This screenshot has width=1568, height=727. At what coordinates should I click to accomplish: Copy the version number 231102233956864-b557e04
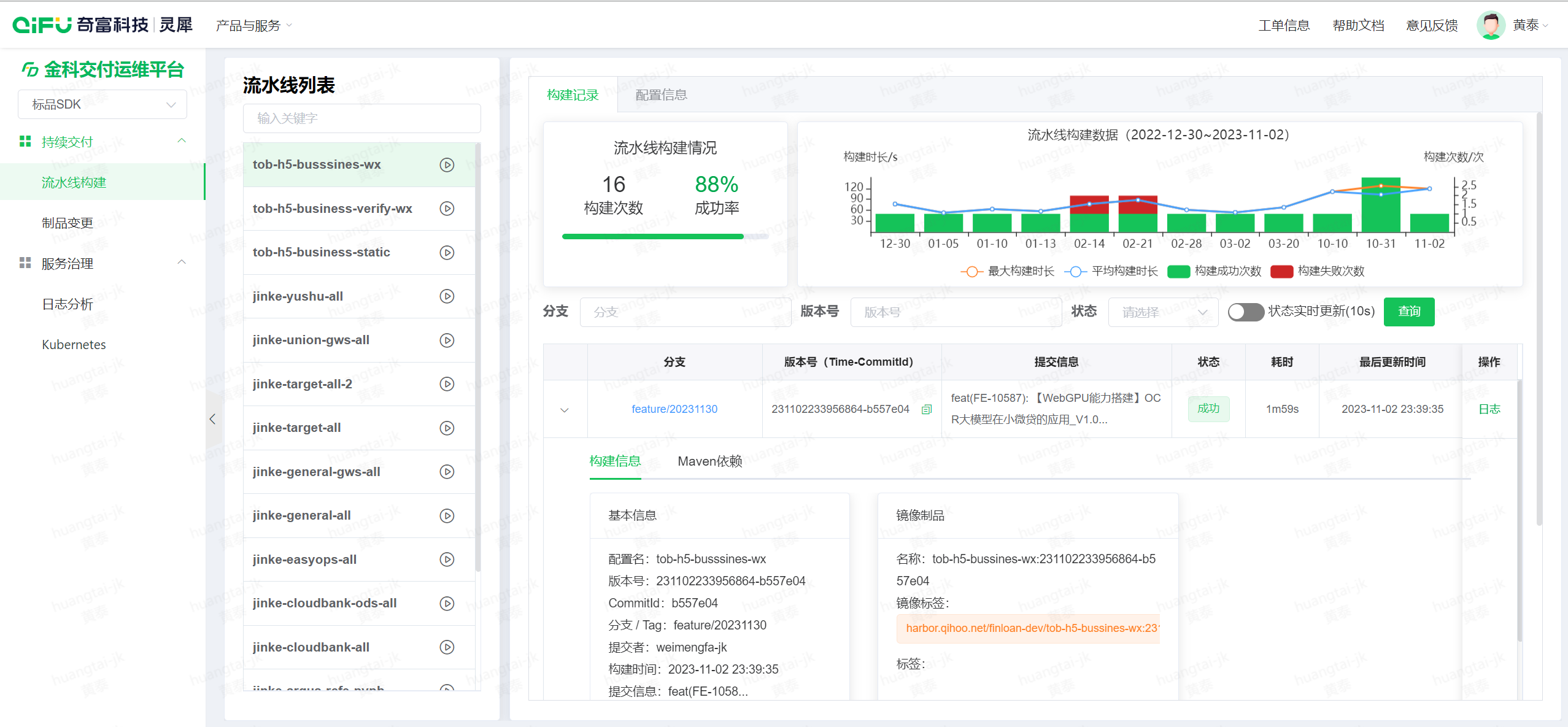pyautogui.click(x=926, y=410)
